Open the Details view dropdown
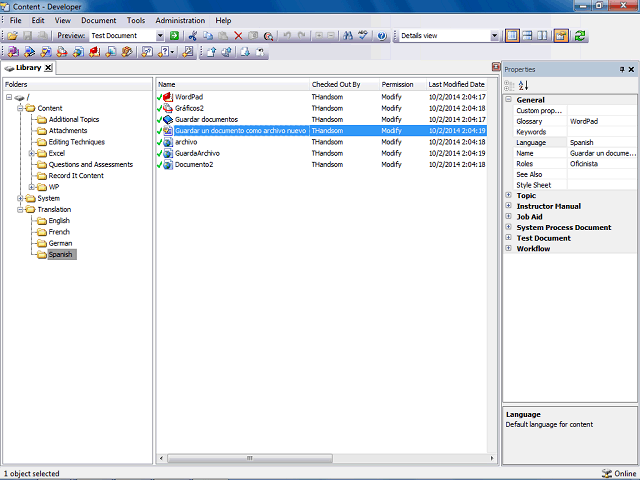 point(494,36)
